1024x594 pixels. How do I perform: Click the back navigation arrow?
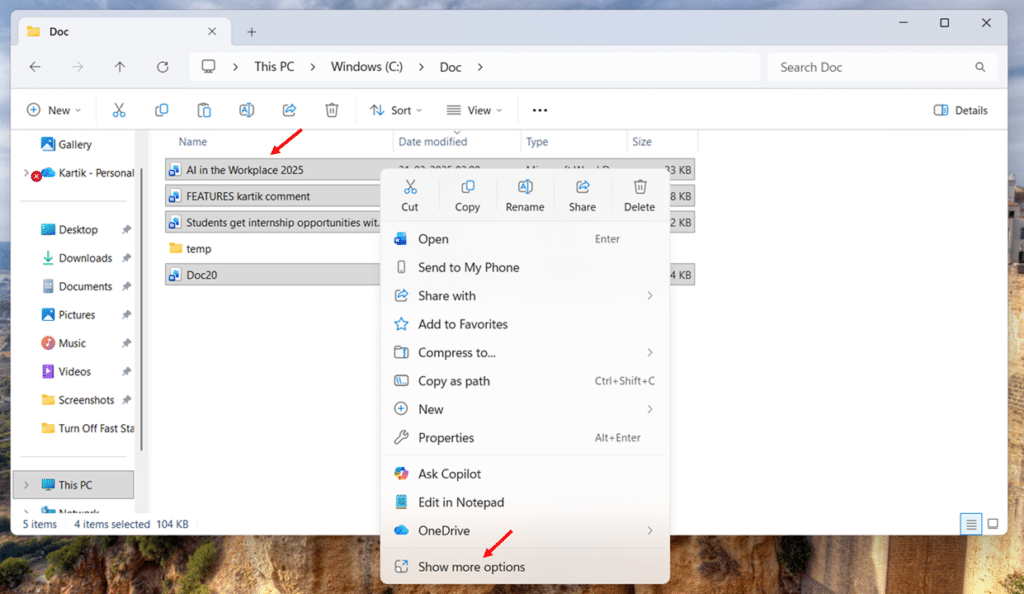35,66
